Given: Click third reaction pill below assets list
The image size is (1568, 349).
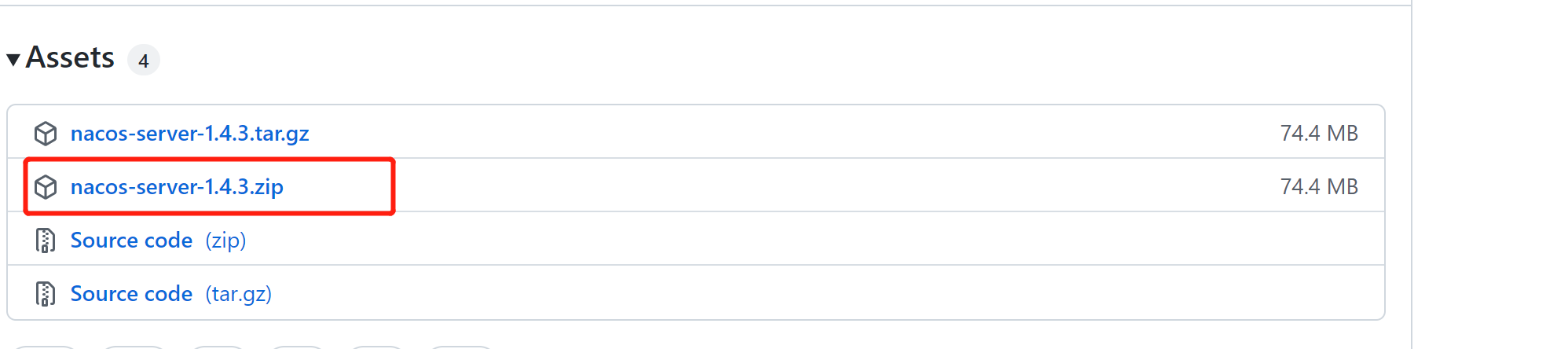Looking at the screenshot, I should pyautogui.click(x=218, y=347).
